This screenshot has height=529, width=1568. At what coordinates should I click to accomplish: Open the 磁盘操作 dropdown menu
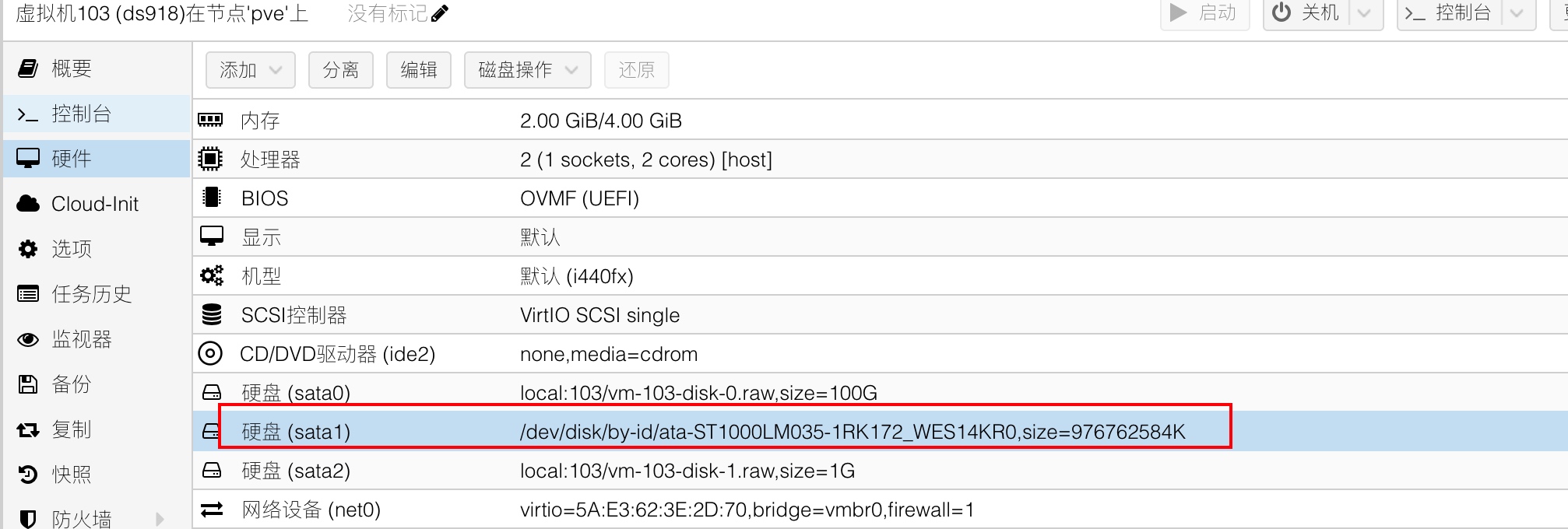527,70
